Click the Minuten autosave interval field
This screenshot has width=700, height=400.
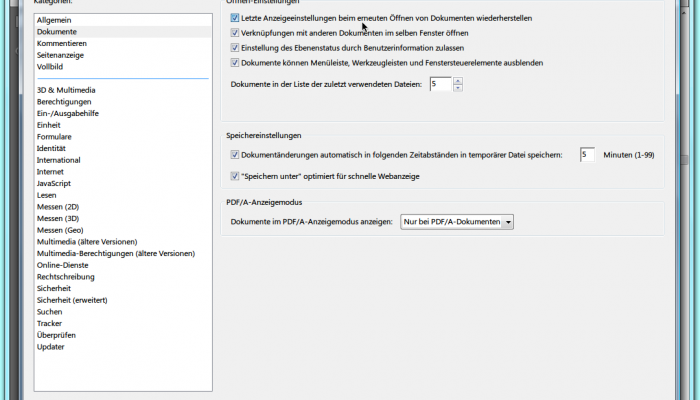[x=587, y=155]
